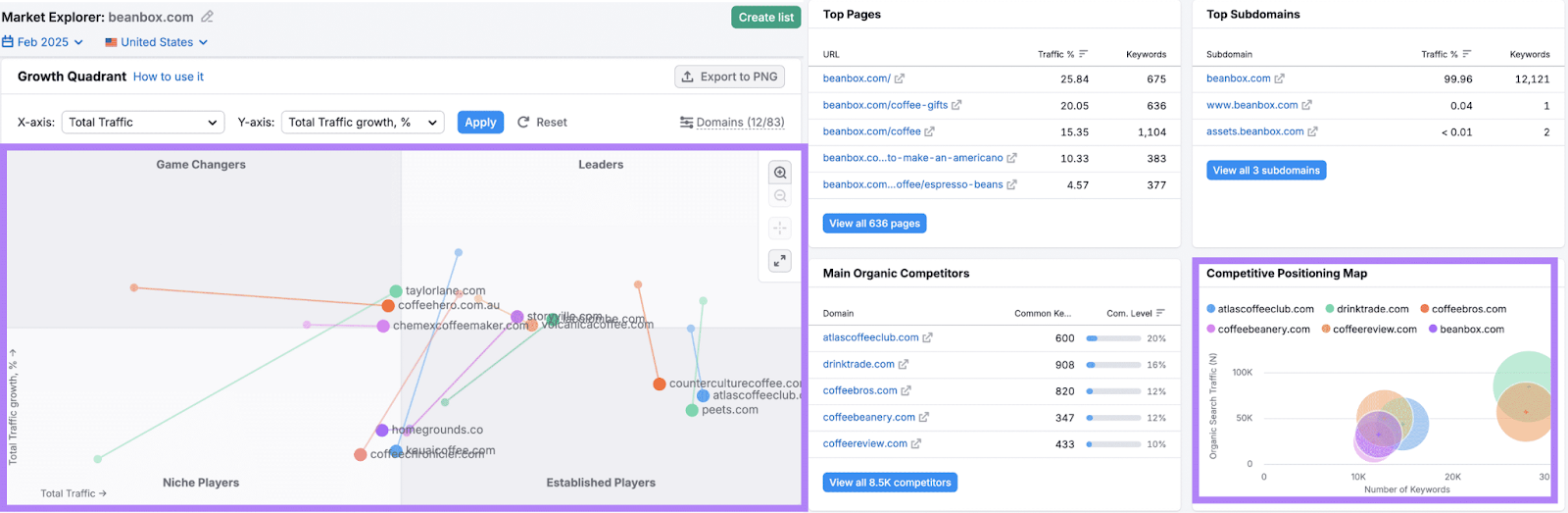Screen dimensions: 1568x513
Task: Click the chart pan/move icon
Action: click(x=780, y=229)
